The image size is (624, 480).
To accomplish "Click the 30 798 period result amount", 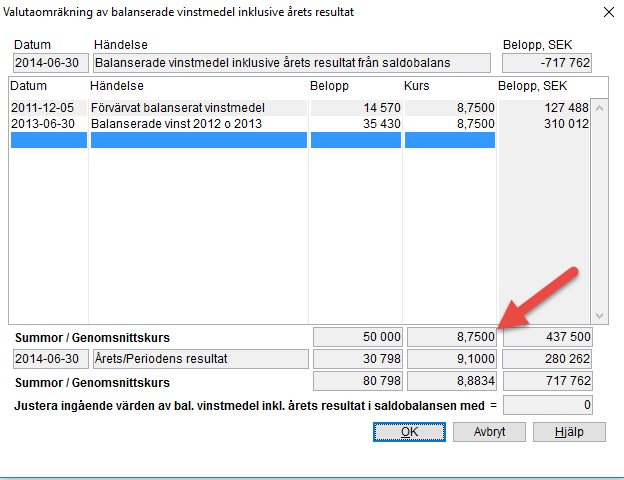I will click(x=357, y=359).
